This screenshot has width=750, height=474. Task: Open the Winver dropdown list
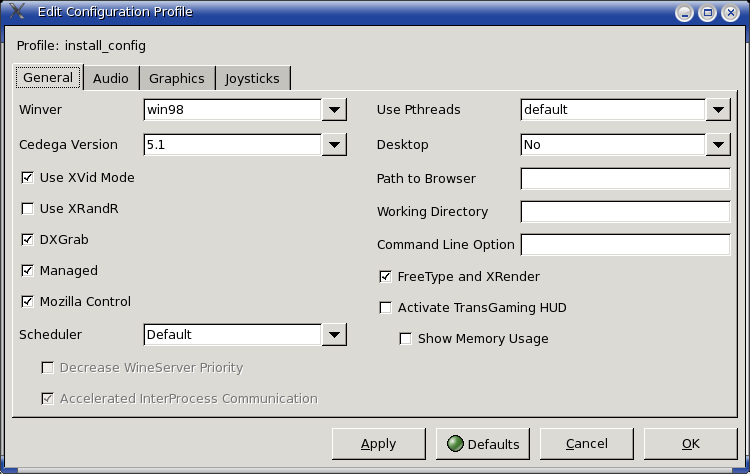coord(334,110)
